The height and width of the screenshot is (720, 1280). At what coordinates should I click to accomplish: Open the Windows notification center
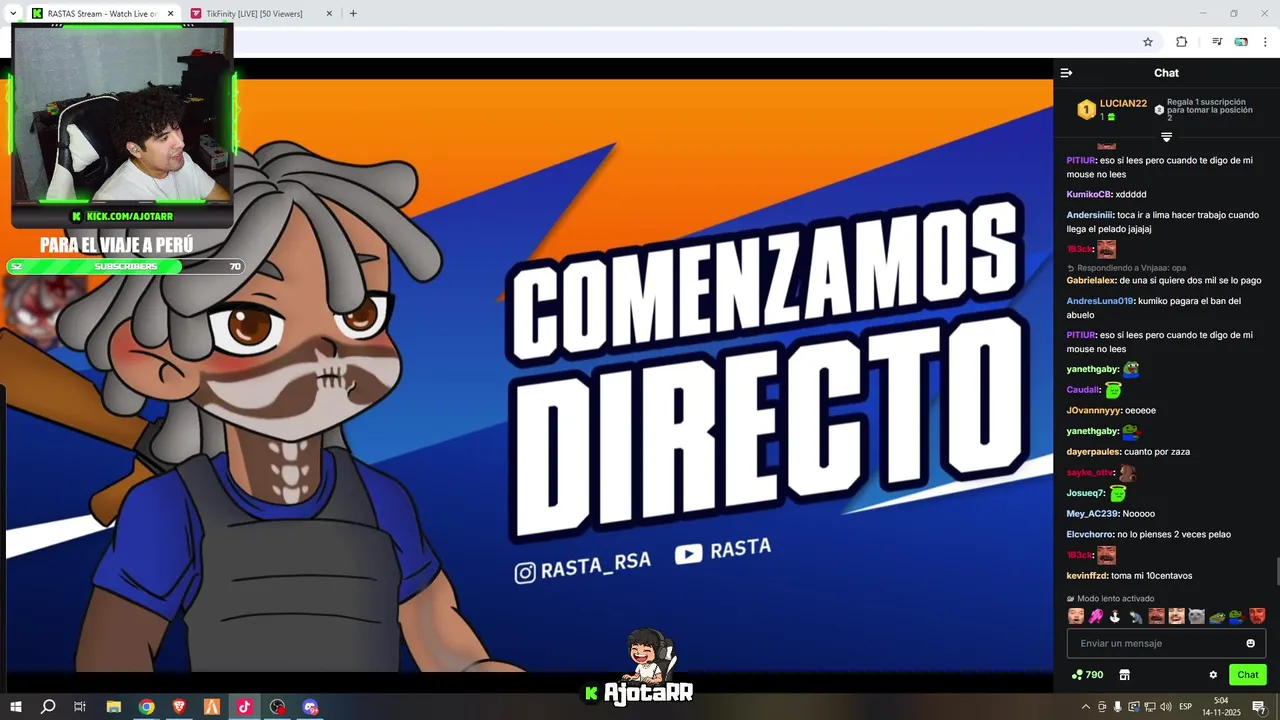click(x=1259, y=707)
